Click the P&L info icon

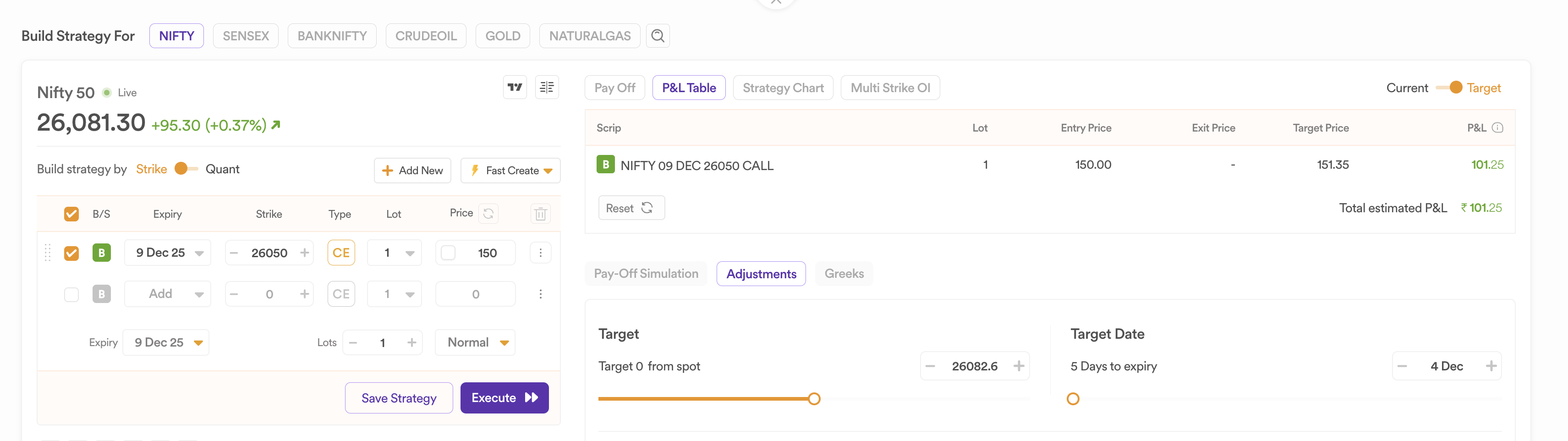point(1497,128)
